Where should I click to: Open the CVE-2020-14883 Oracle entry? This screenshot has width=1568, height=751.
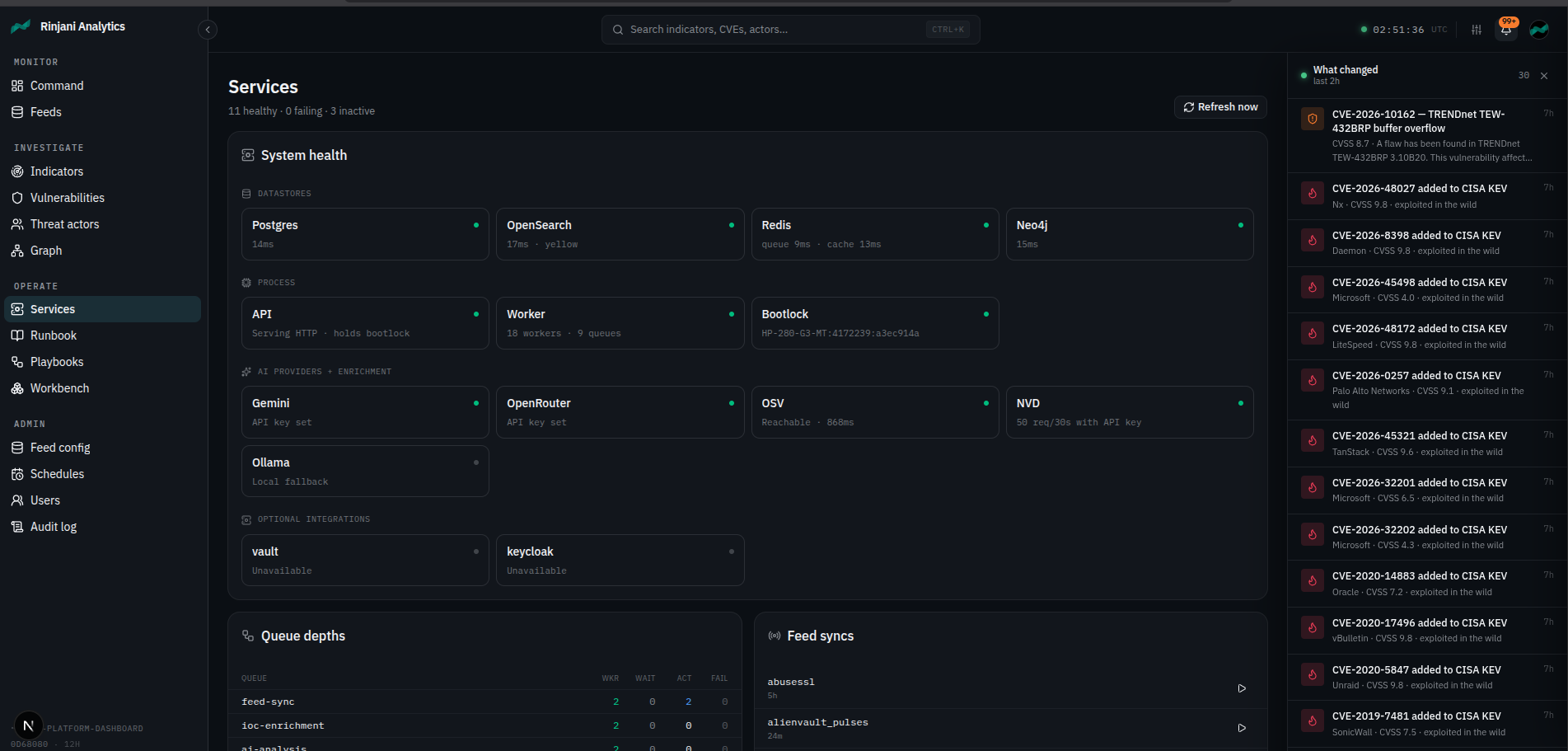pos(1427,584)
